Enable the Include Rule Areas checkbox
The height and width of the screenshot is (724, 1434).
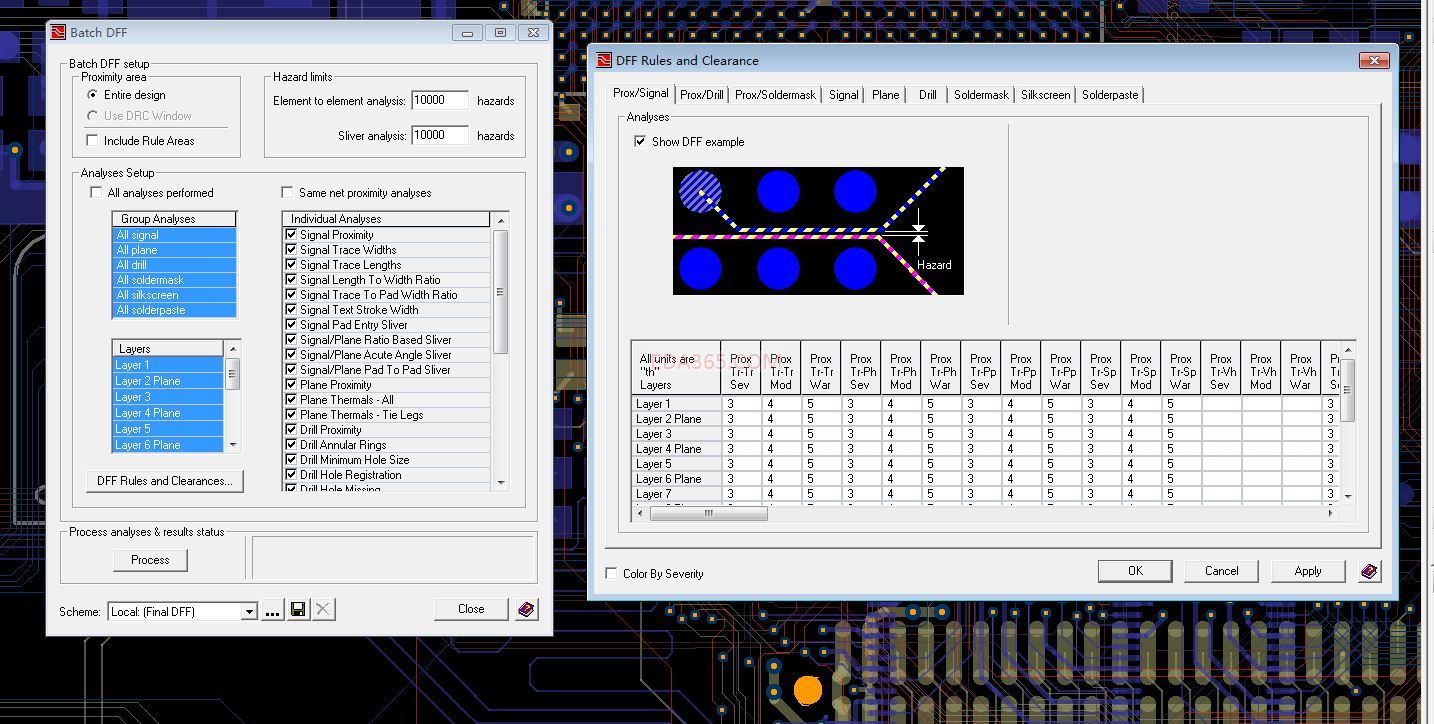[x=93, y=141]
